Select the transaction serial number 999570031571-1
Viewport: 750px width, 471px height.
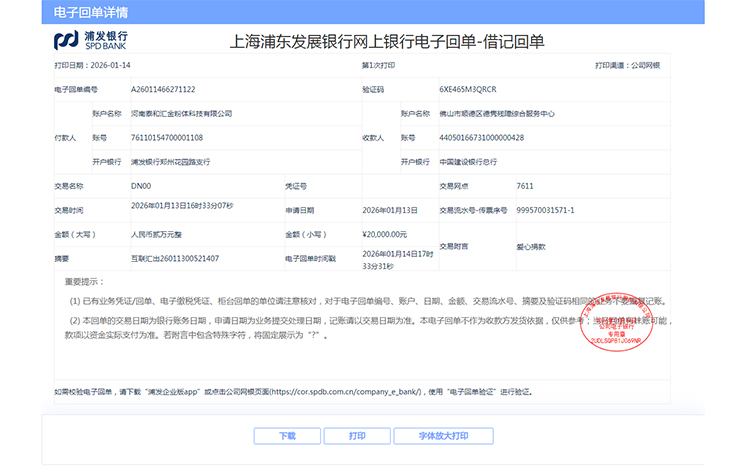(x=545, y=211)
